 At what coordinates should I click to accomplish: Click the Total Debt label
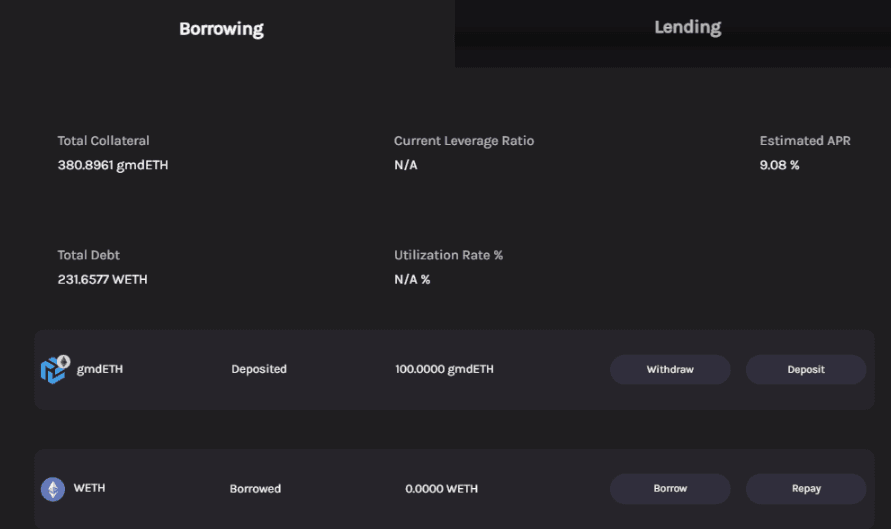click(x=89, y=255)
